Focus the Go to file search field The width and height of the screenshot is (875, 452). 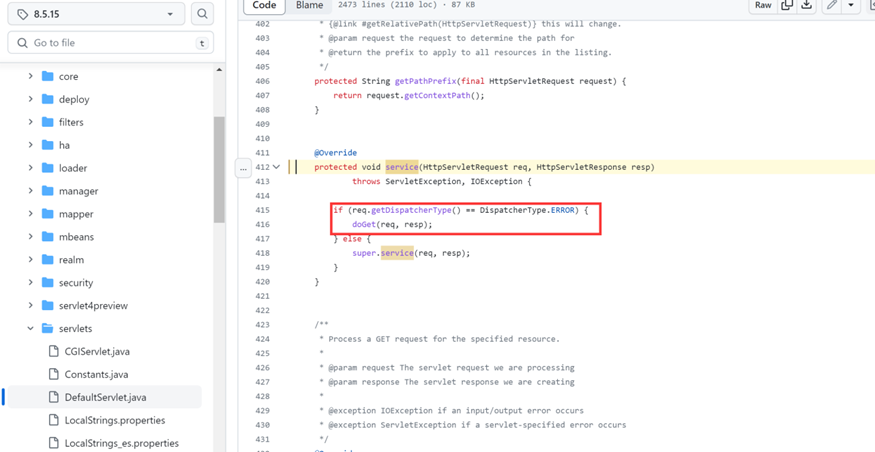110,43
